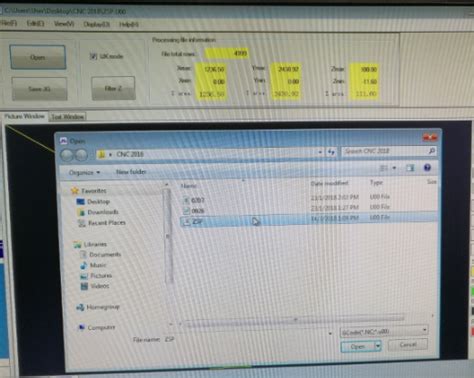This screenshot has width=474, height=378.
Task: Expand address bar path history dropdown
Action: pyautogui.click(x=320, y=152)
